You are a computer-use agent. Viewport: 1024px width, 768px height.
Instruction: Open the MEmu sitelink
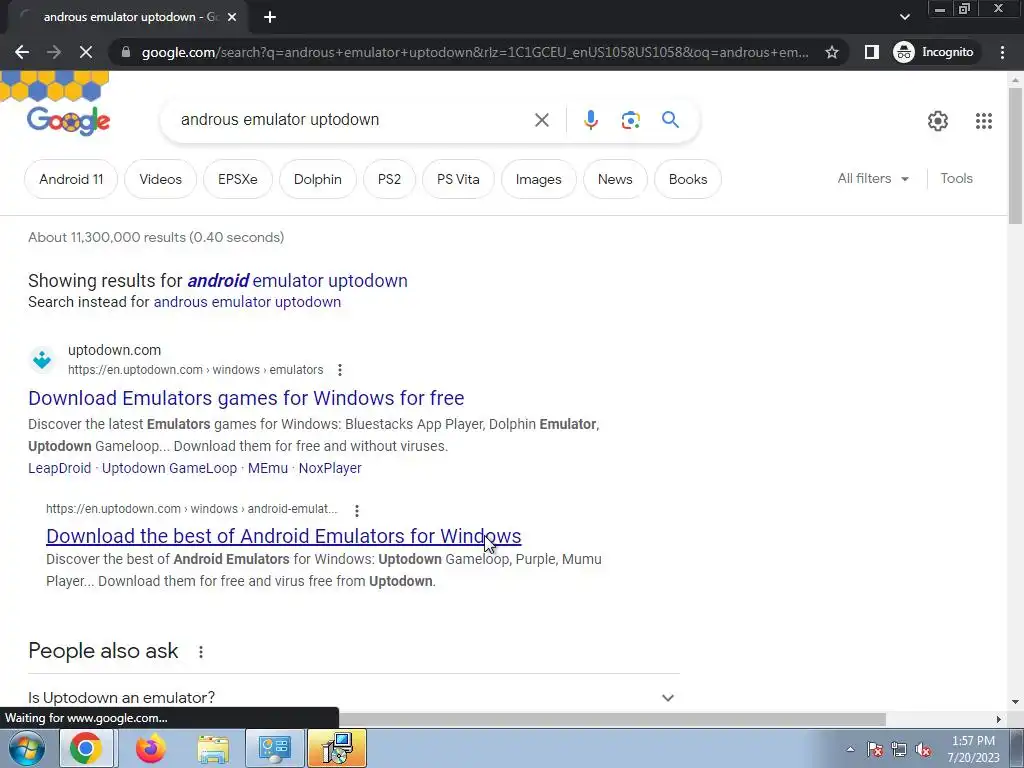[x=268, y=468]
